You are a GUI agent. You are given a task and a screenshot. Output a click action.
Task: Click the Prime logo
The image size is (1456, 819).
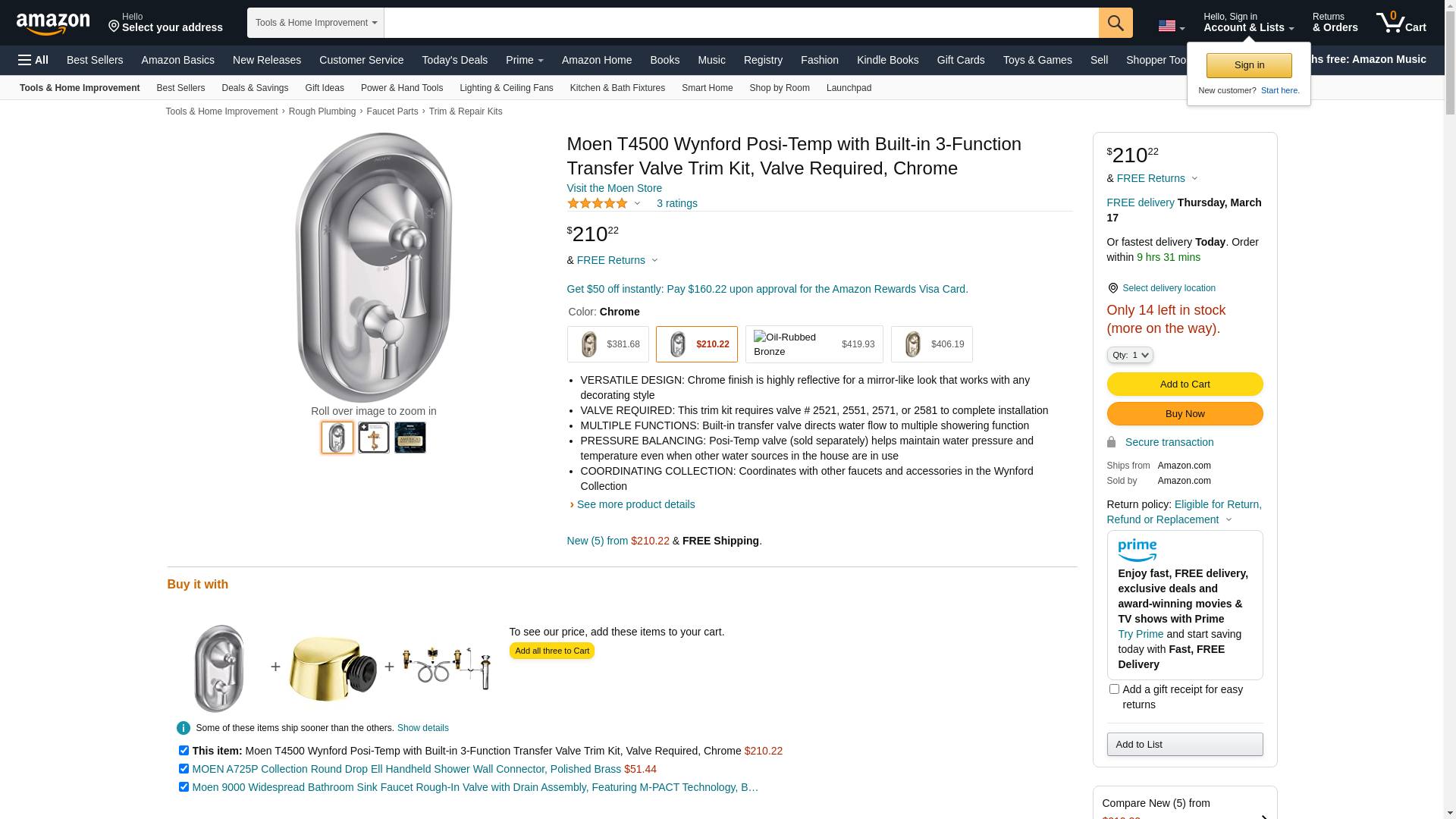tap(1137, 550)
